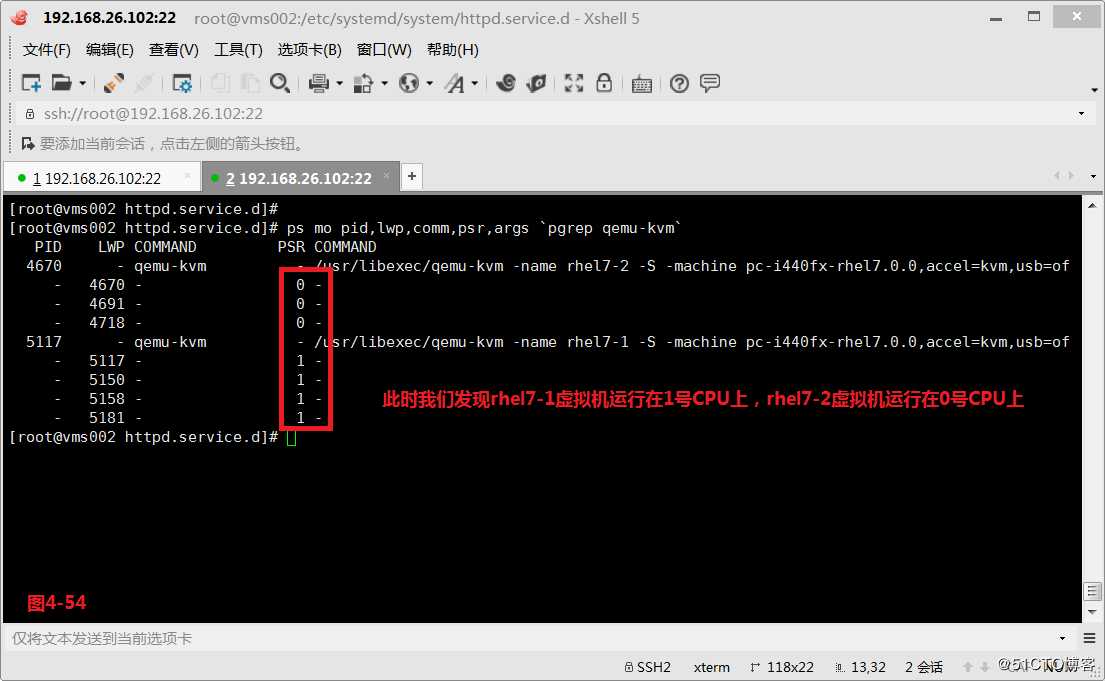Expand the Open Session folder dropdown arrow
The image size is (1105, 681).
pyautogui.click(x=82, y=84)
